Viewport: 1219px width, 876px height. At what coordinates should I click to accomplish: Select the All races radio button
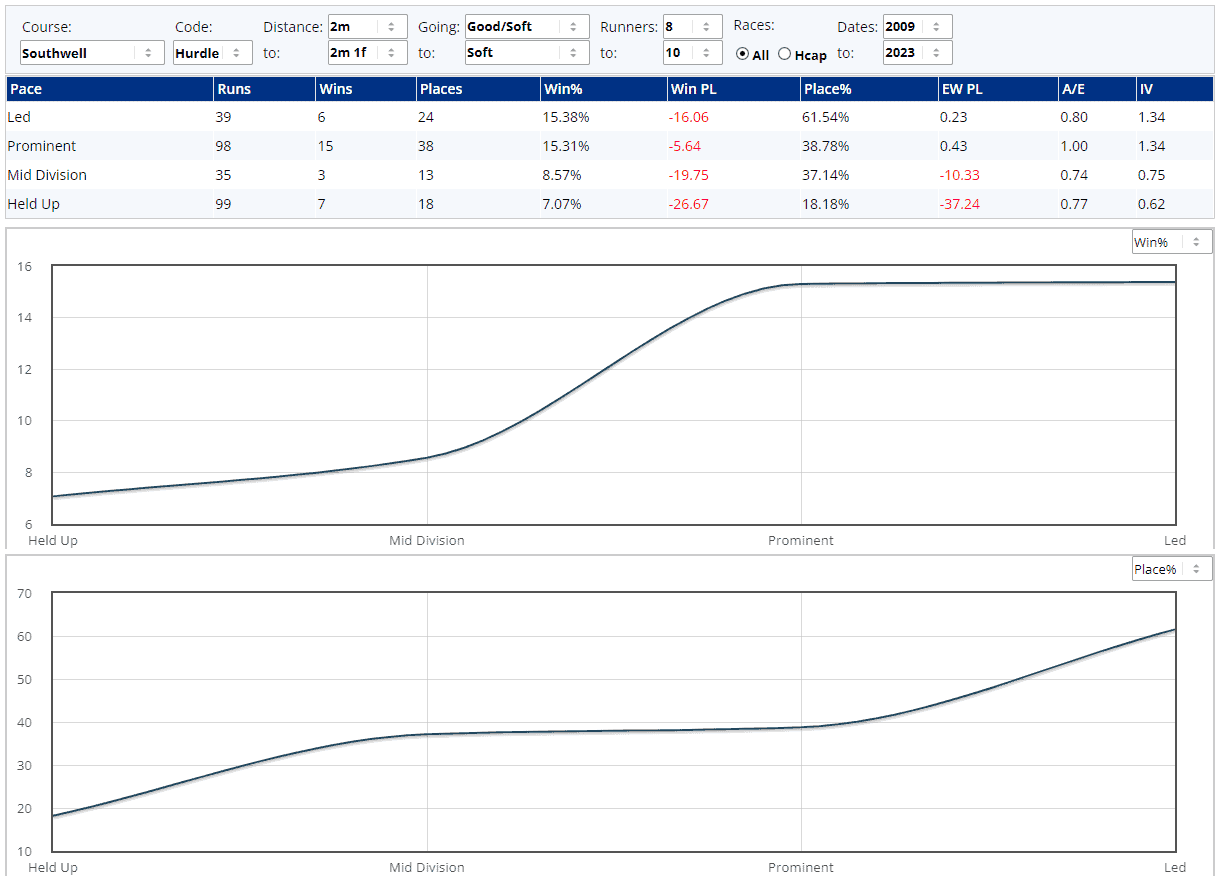pos(743,55)
